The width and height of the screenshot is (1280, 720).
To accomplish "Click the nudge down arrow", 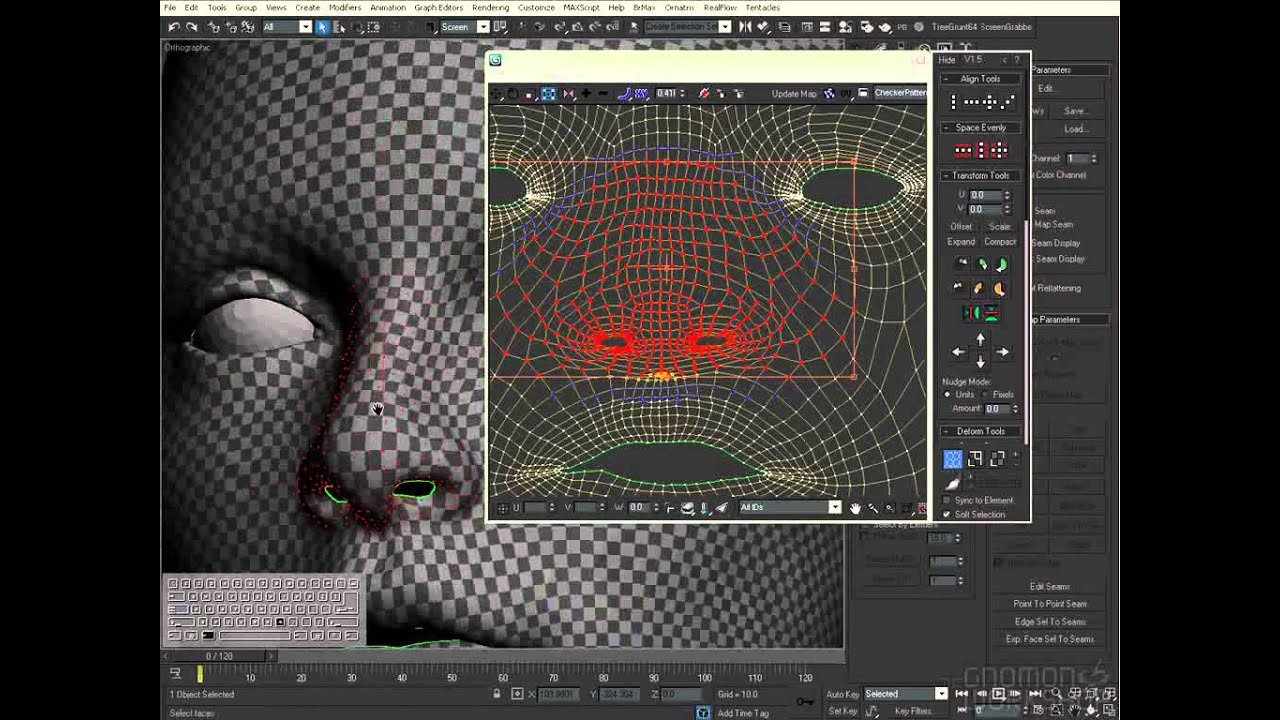I will point(980,362).
